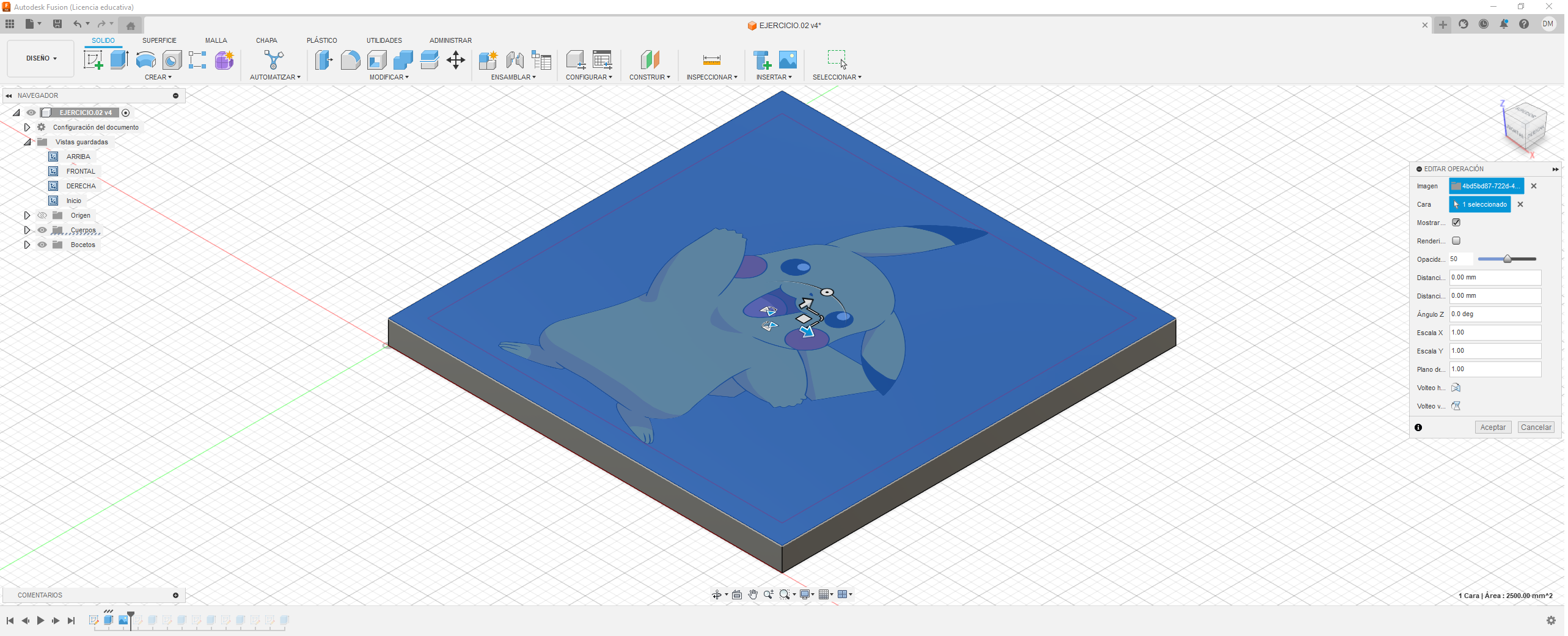The width and height of the screenshot is (1568, 636).
Task: Click the Midplane construct icon
Action: 650,60
